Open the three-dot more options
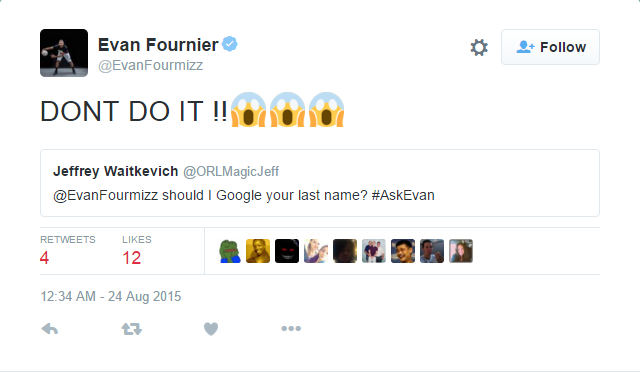This screenshot has height=372, width=640. [291, 328]
